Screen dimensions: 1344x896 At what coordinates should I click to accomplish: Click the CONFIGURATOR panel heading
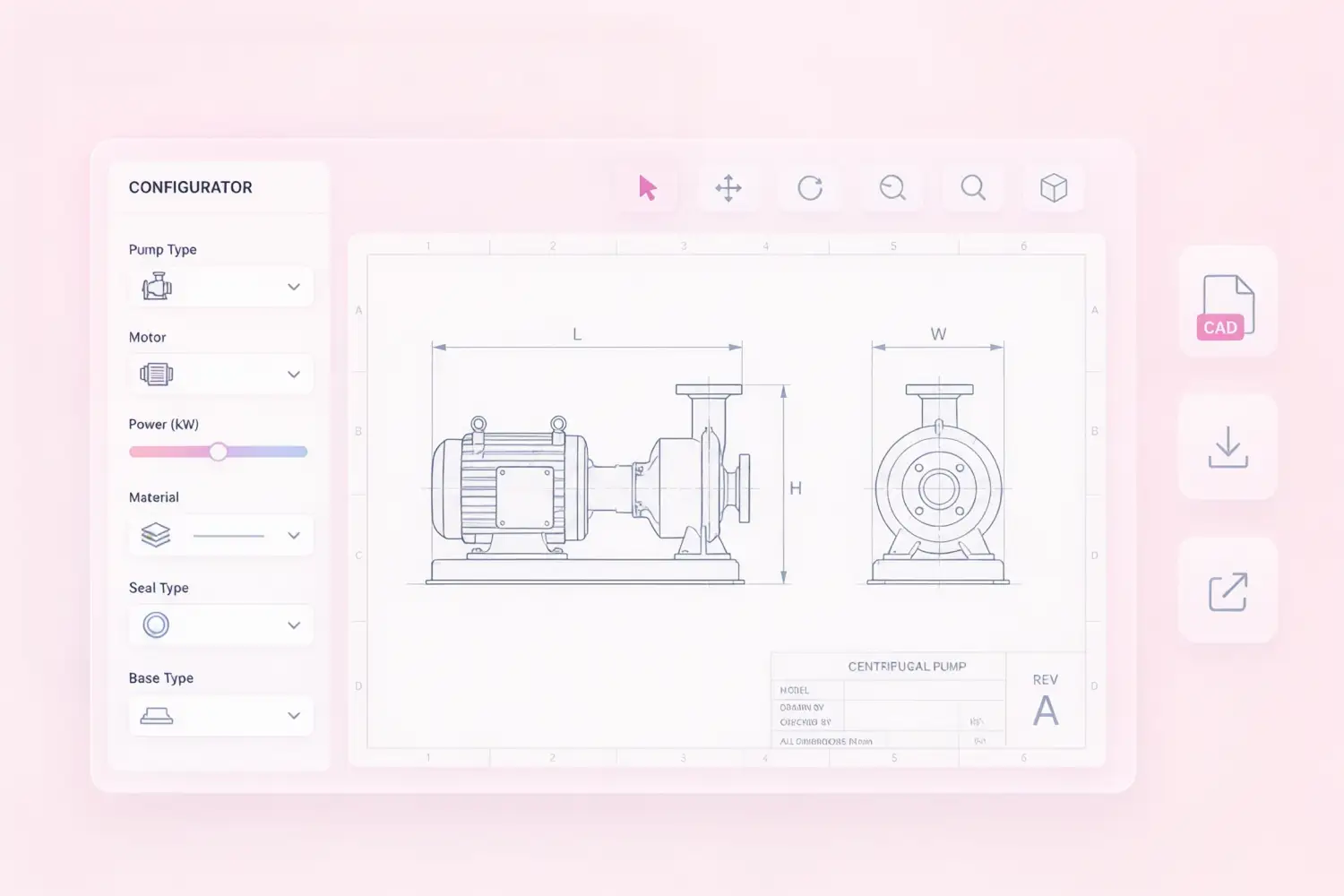191,187
